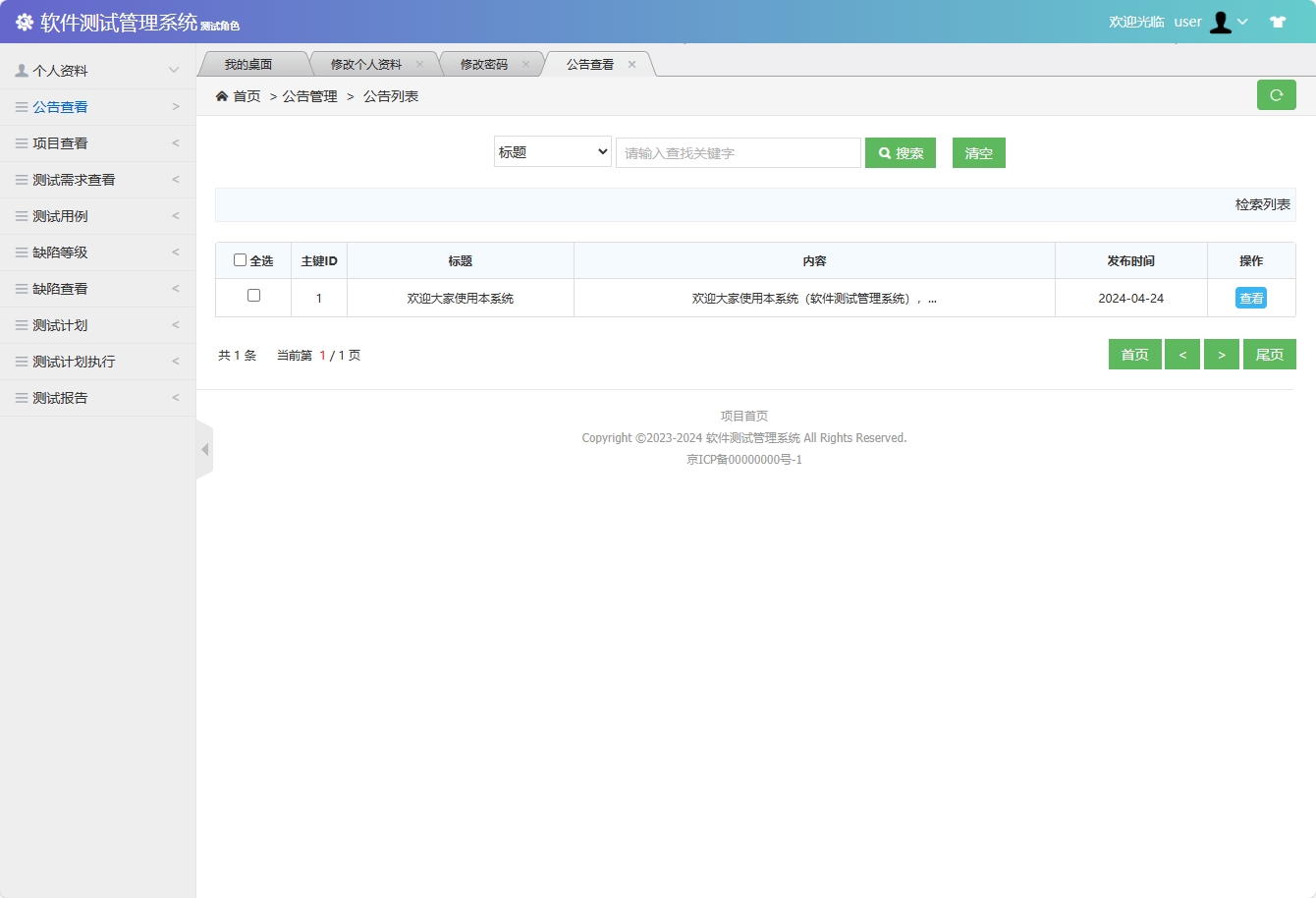Click the gear icon beside 软件测试管理系统 title
This screenshot has height=898, width=1316.
coord(25,21)
